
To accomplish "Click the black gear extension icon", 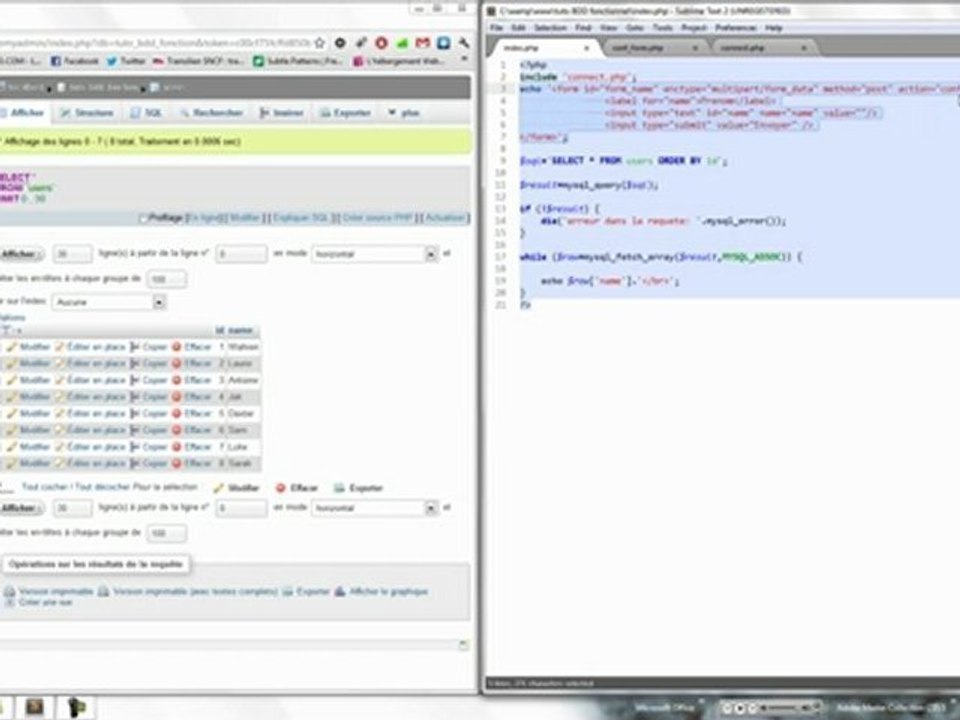I will point(340,43).
